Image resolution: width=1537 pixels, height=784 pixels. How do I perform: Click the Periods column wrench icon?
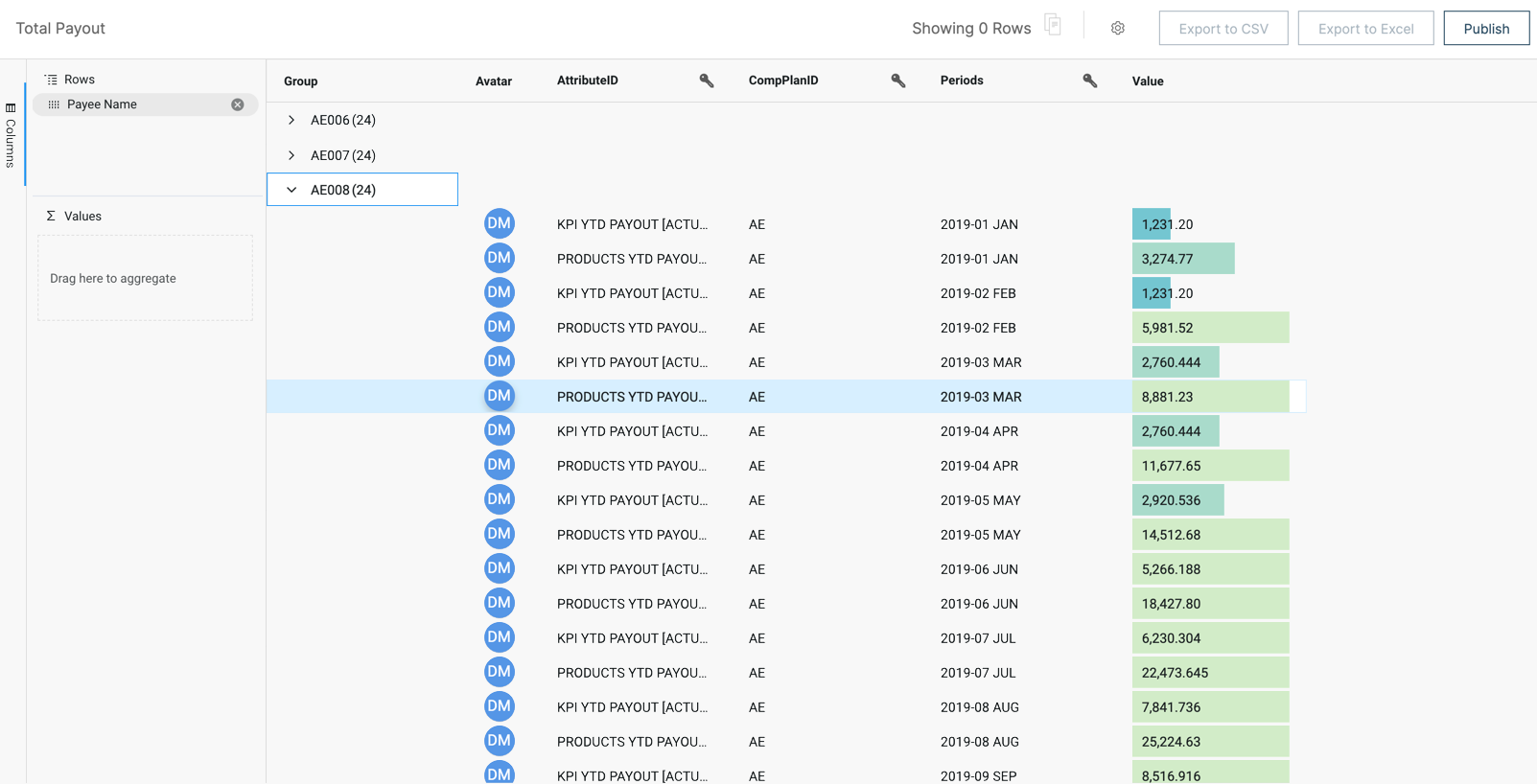1090,81
